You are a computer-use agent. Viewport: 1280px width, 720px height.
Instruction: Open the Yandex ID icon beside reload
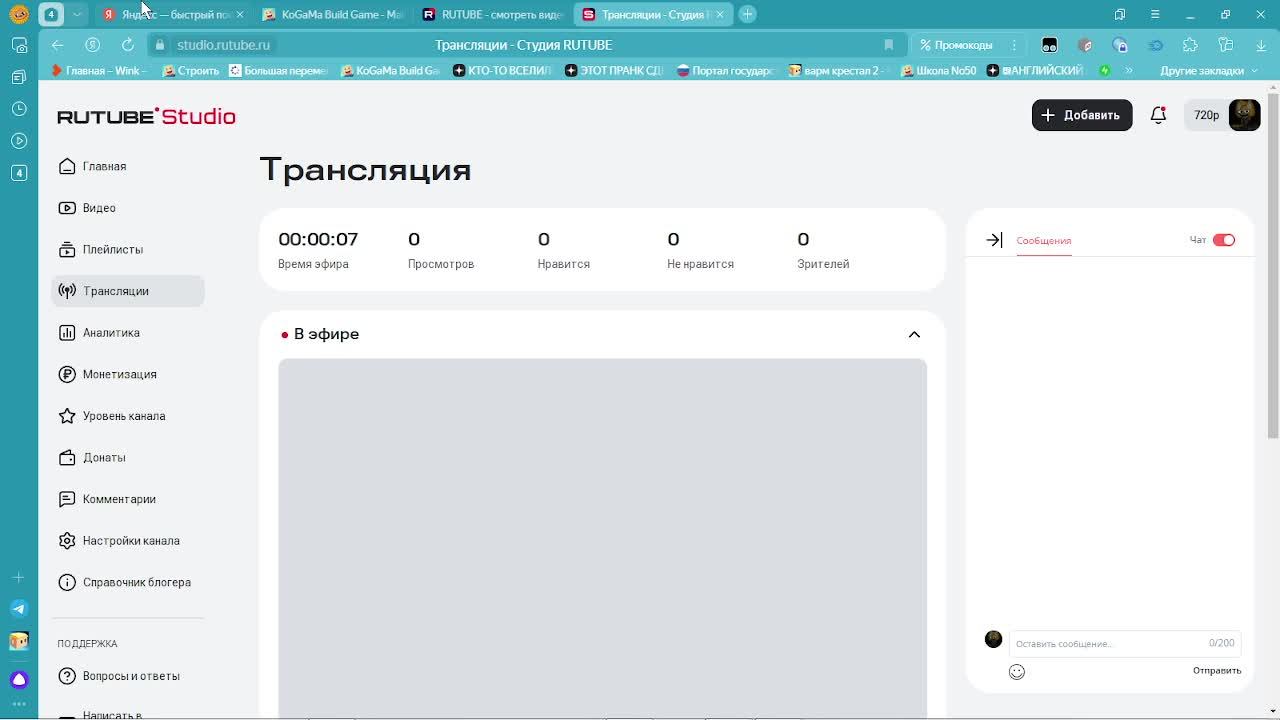(x=92, y=45)
